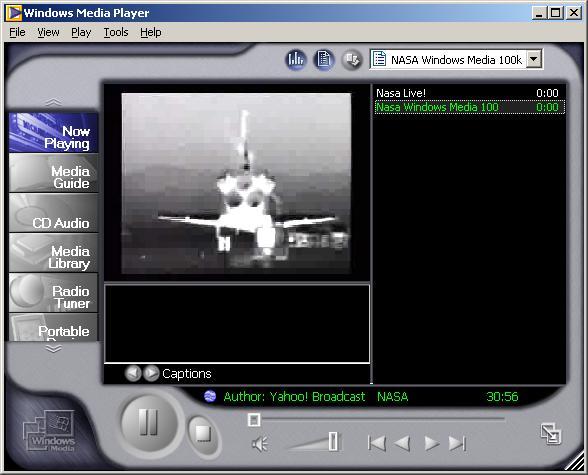Click the rewind button

coord(402,444)
